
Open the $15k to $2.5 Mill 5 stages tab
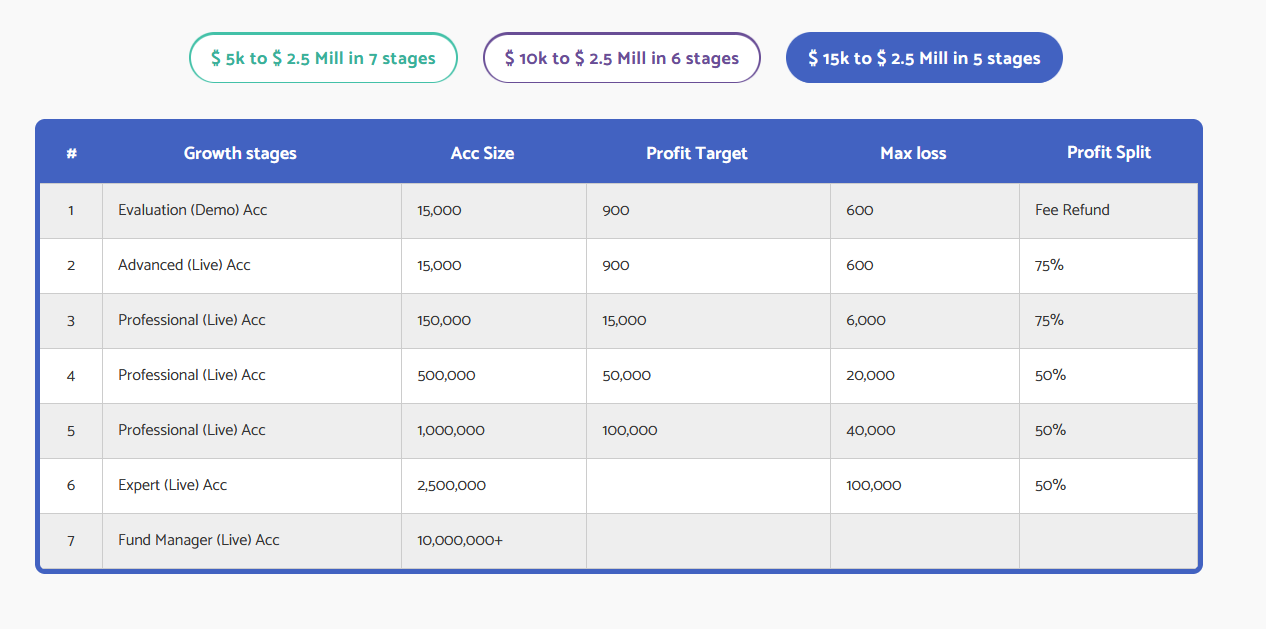pos(924,58)
